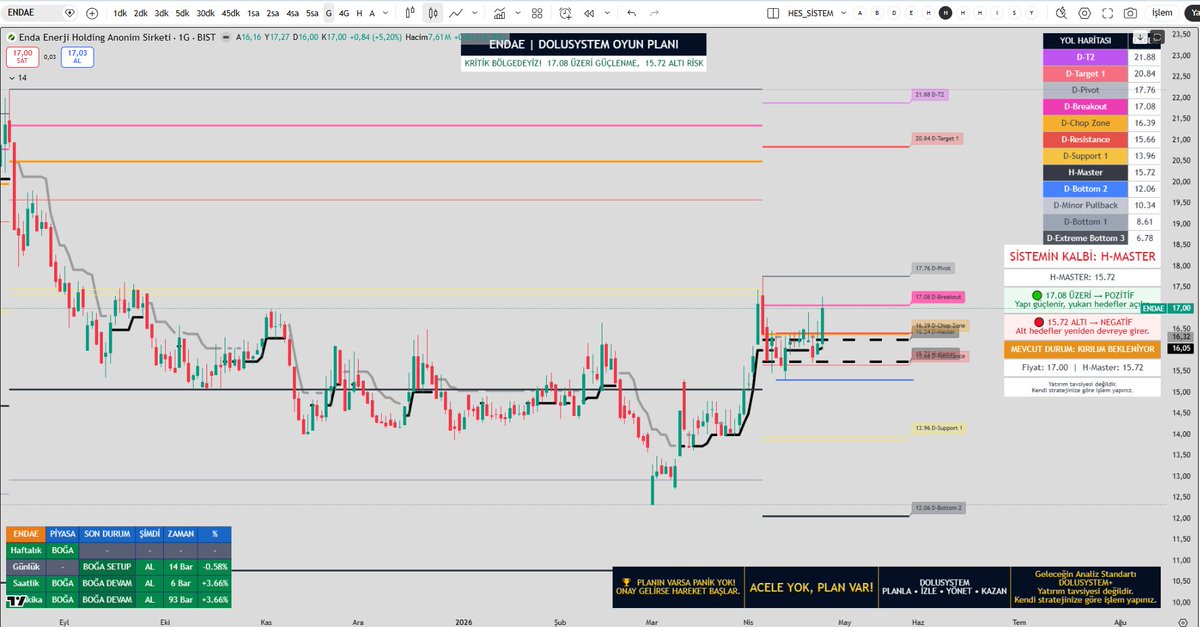Open the indicator templates grid icon
This screenshot has width=1200, height=627.
536,14
